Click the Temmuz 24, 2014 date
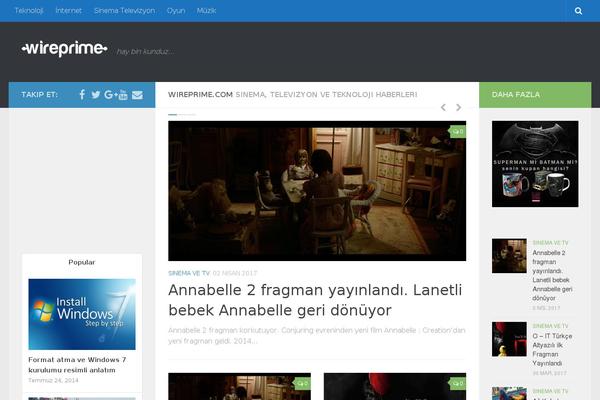Image resolution: width=600 pixels, height=400 pixels. click(53, 380)
